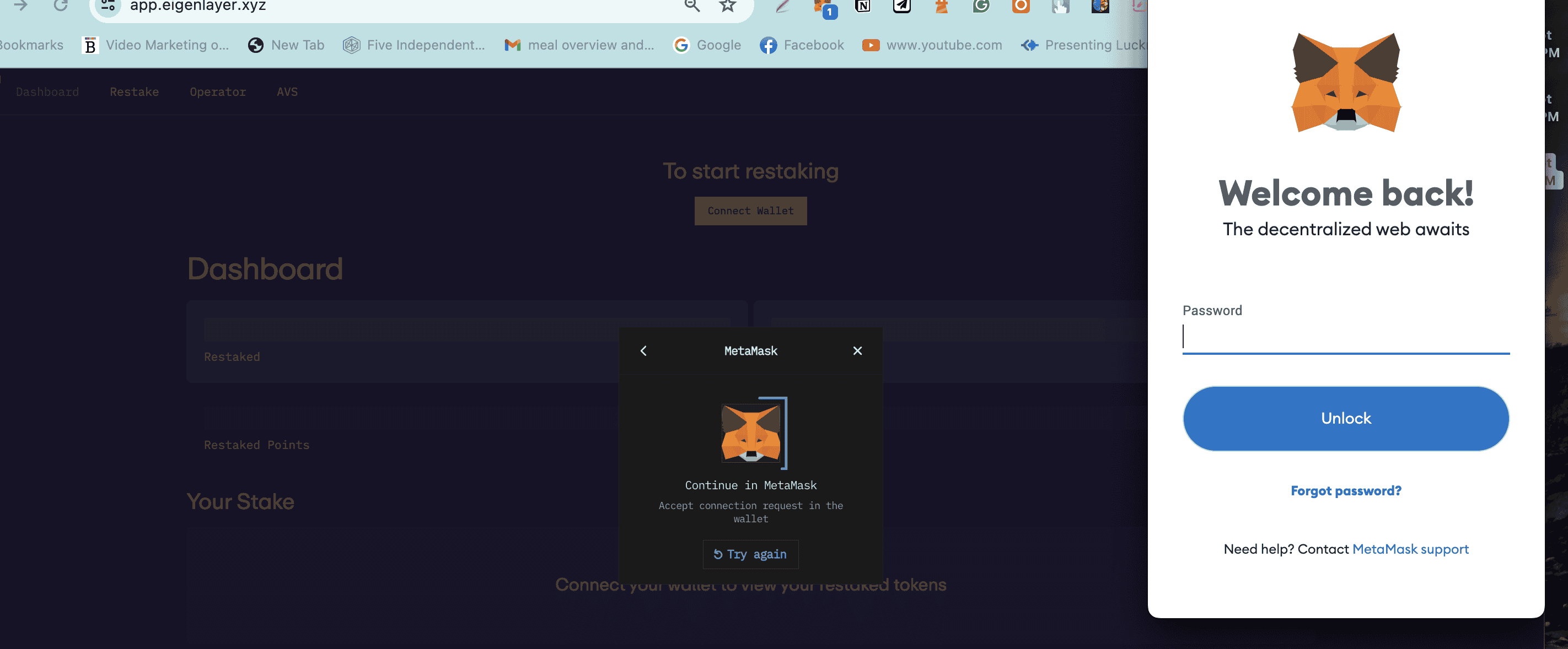
Task: Reload the page with refresh icon
Action: (60, 6)
